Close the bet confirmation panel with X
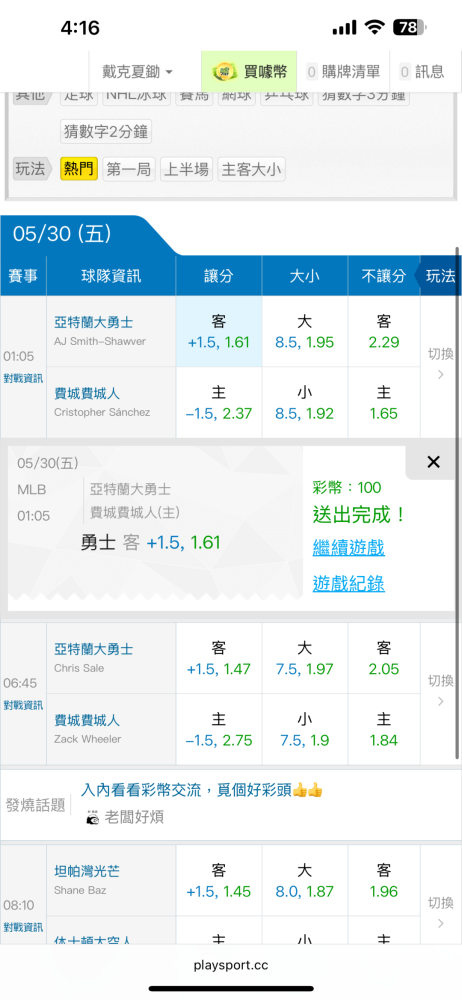The image size is (462, 1000). [433, 462]
